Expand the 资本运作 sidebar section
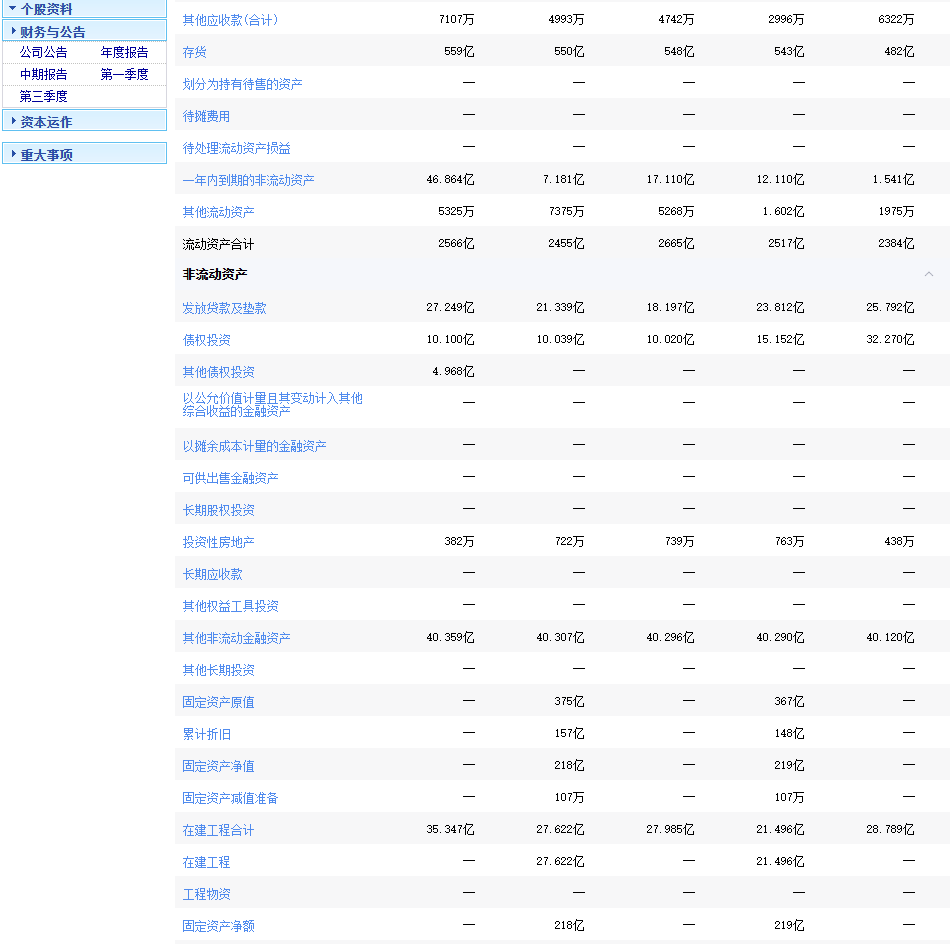 46,122
